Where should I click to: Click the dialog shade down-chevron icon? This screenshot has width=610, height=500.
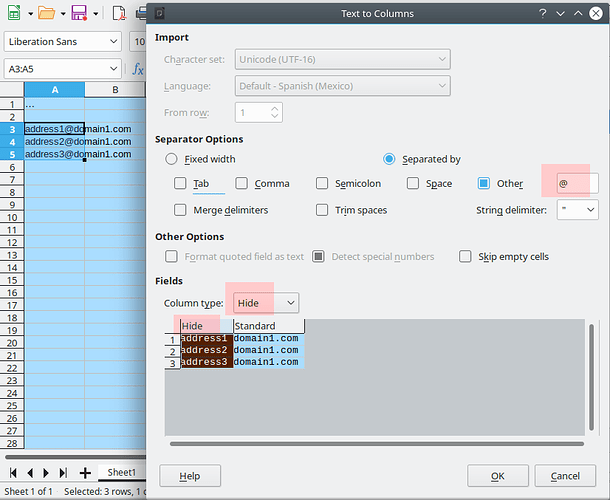point(560,14)
